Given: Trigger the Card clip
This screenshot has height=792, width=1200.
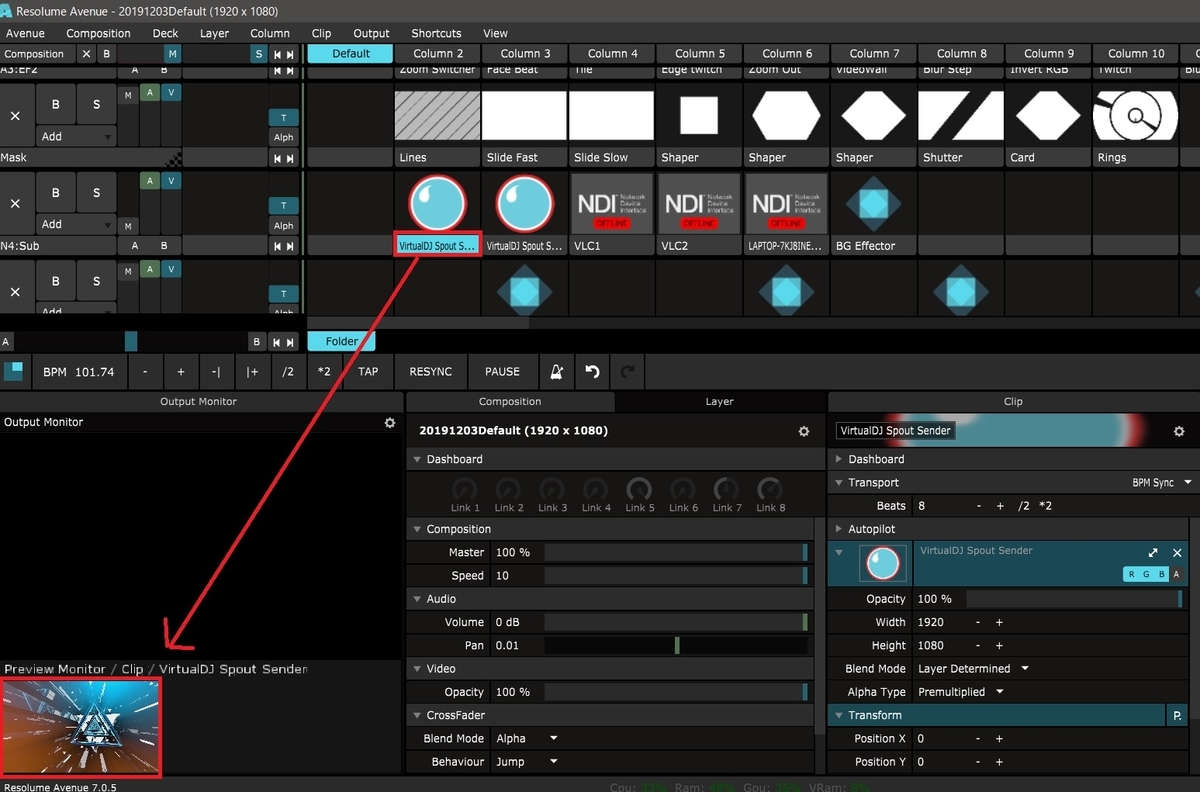Looking at the screenshot, I should [x=1048, y=116].
